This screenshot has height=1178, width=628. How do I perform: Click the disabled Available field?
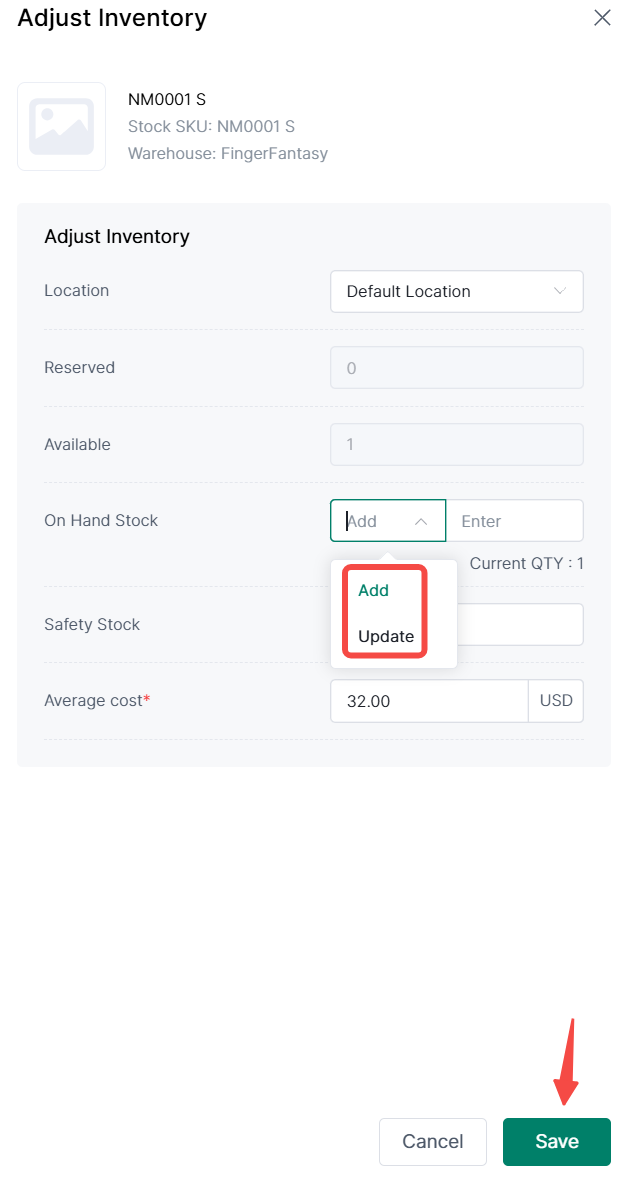click(x=456, y=445)
